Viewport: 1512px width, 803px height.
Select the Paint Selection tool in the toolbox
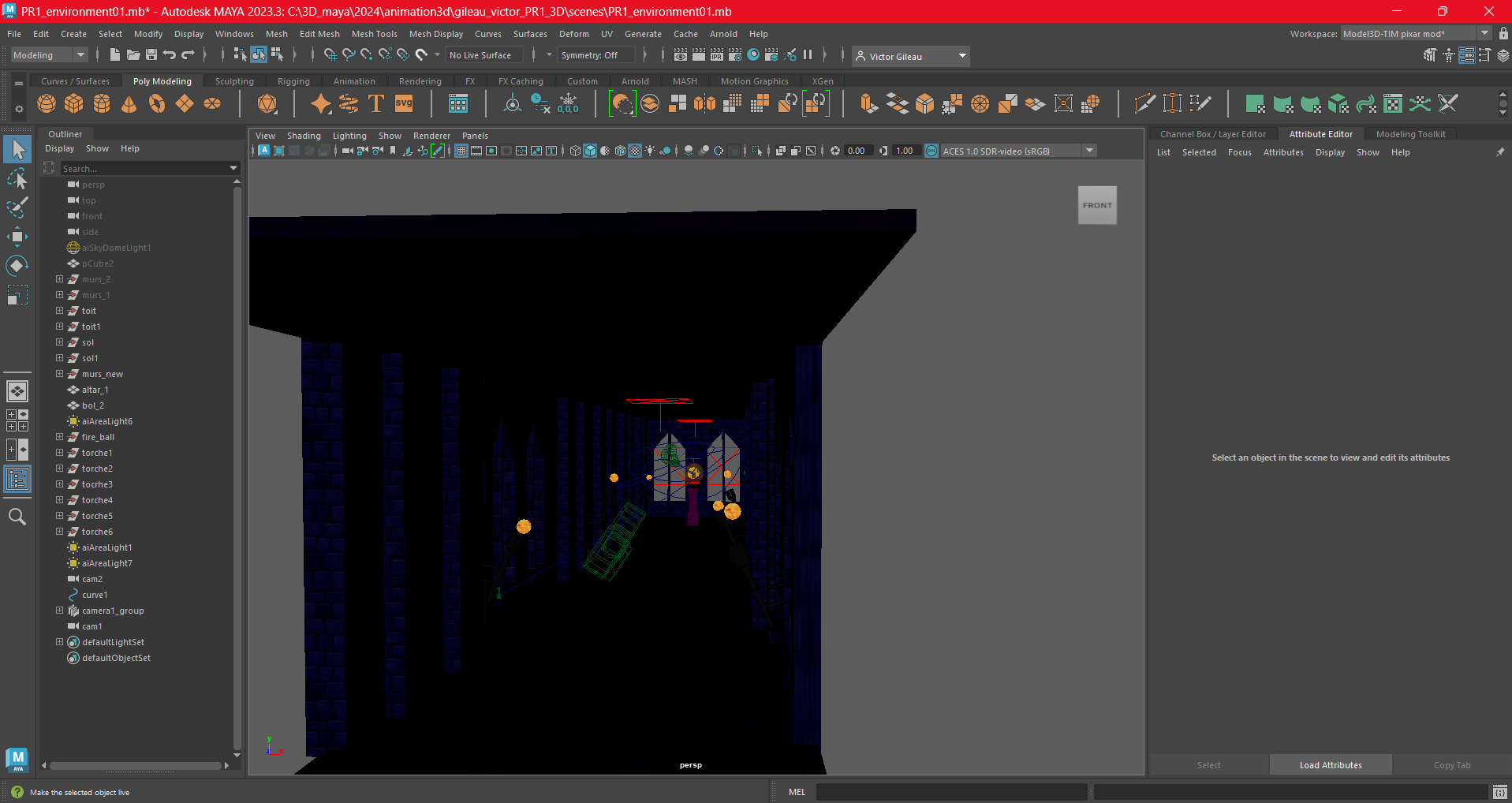coord(17,207)
